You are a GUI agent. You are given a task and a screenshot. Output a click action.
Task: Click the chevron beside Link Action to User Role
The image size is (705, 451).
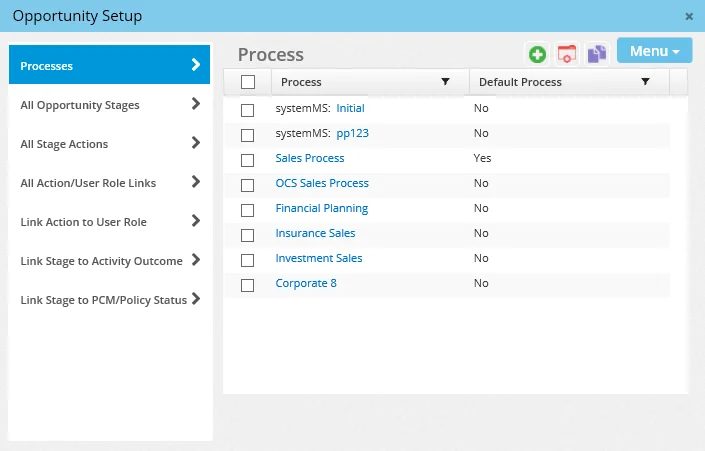(195, 221)
